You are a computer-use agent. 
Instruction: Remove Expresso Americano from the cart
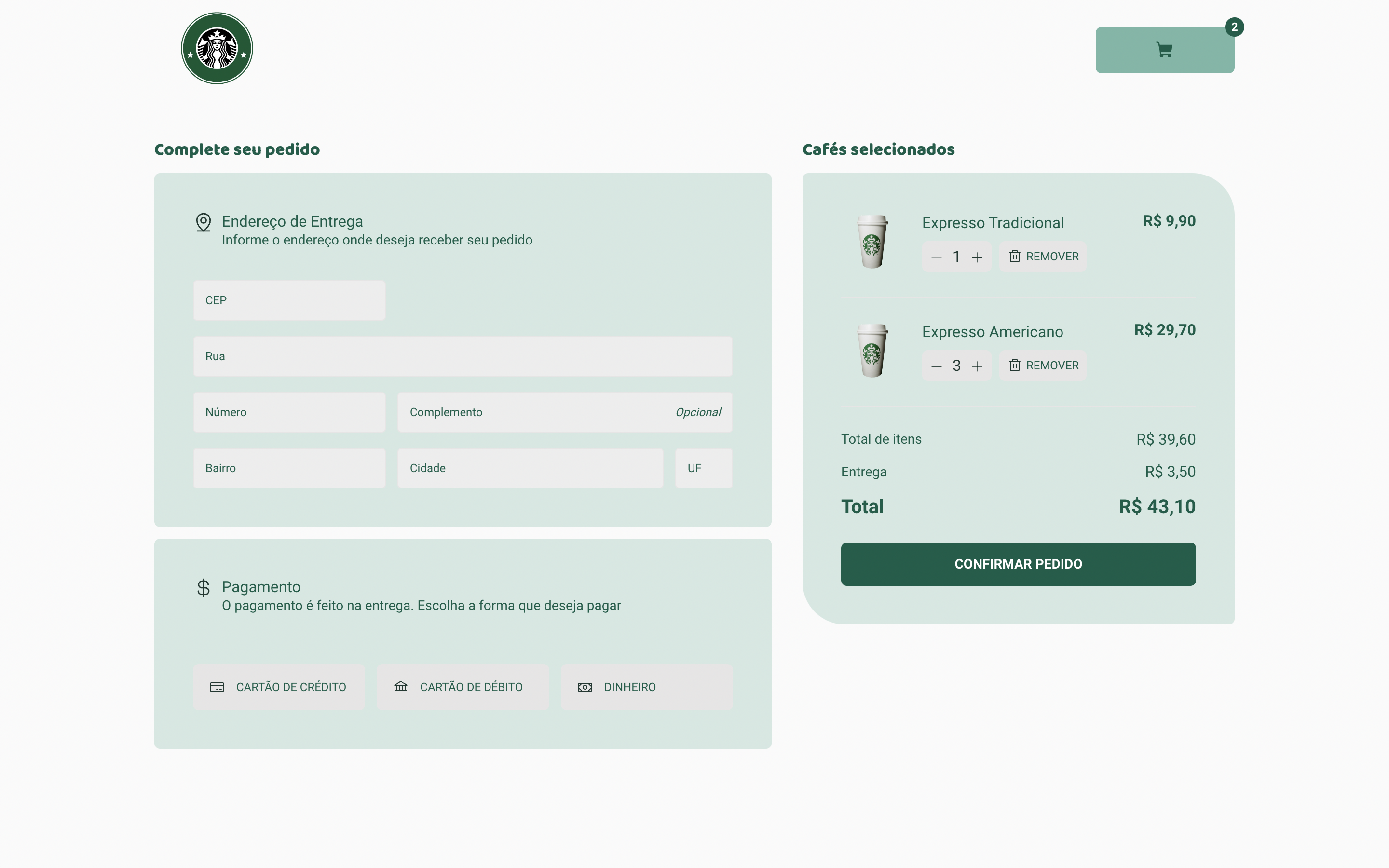point(1043,366)
